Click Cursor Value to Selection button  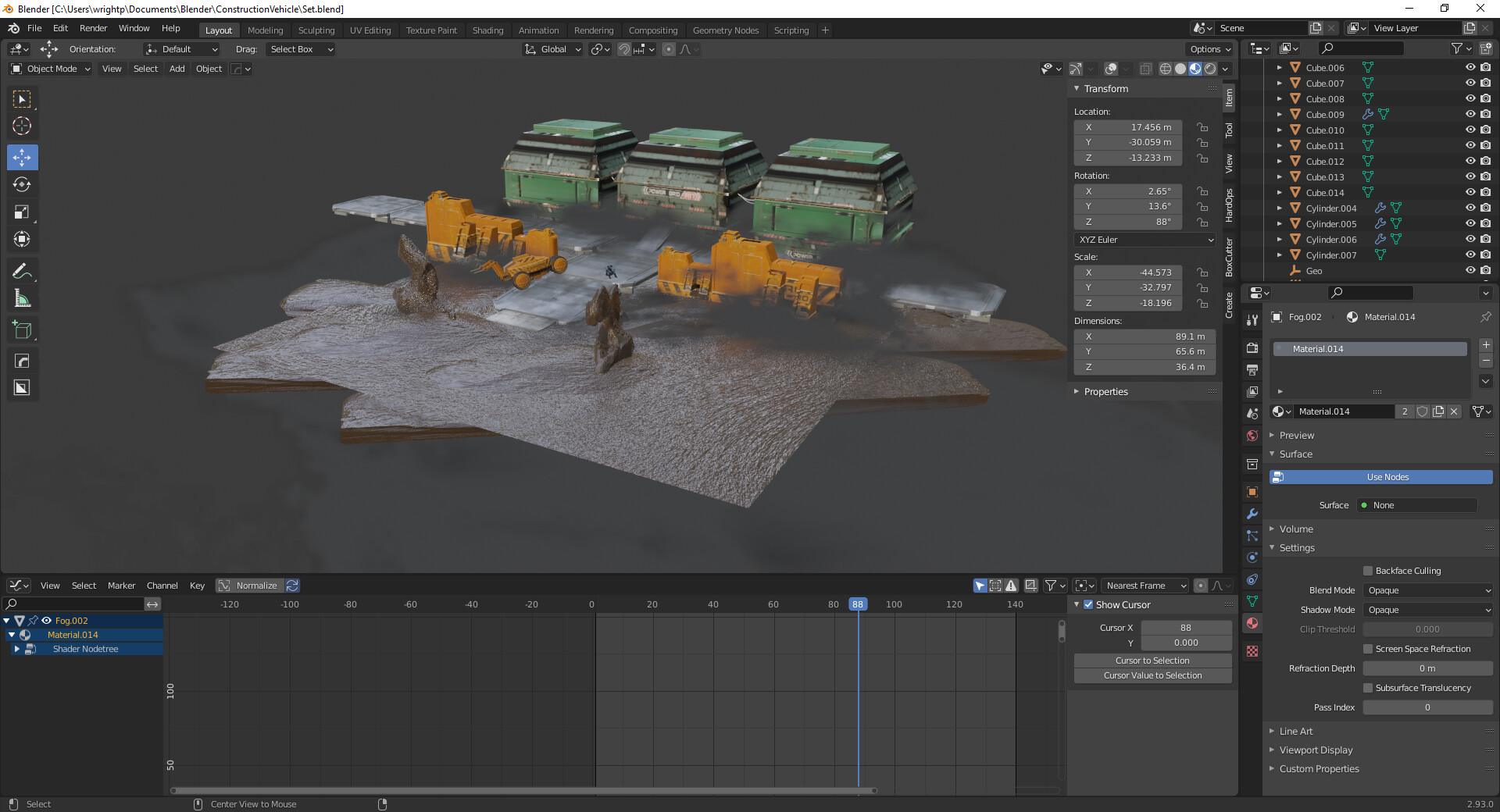[1152, 675]
